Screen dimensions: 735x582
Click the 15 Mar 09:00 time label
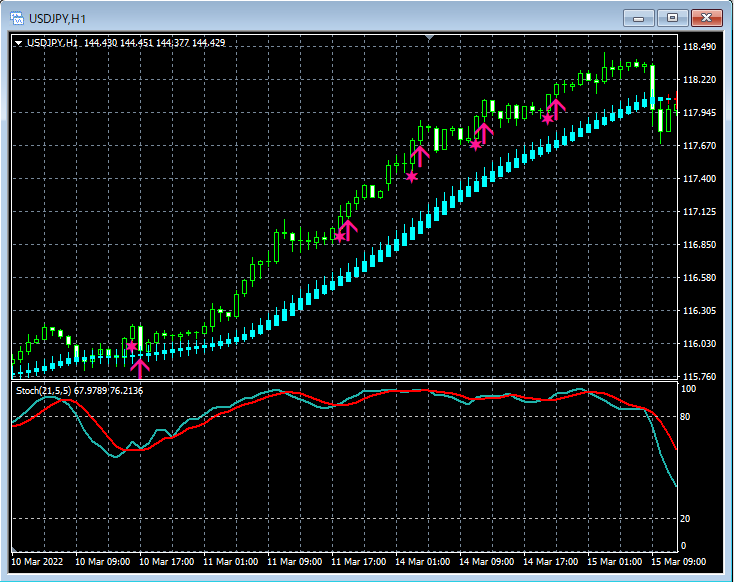(x=679, y=561)
